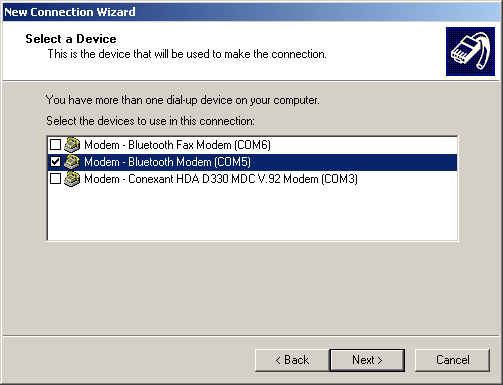Screen dimensions: 503x385
Task: Click the Select the devices to use label
Action: point(150,121)
